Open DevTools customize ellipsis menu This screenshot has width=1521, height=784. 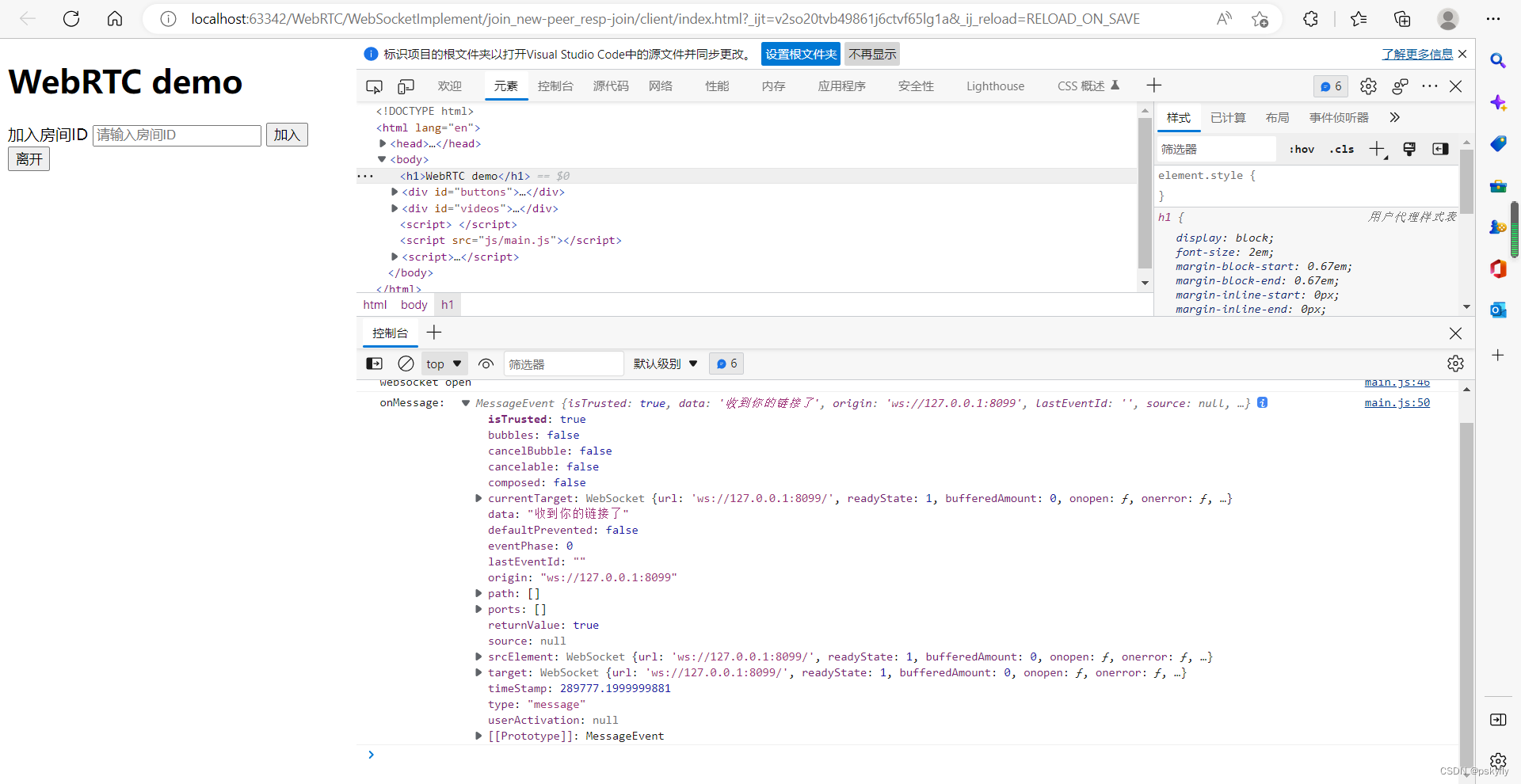1430,86
